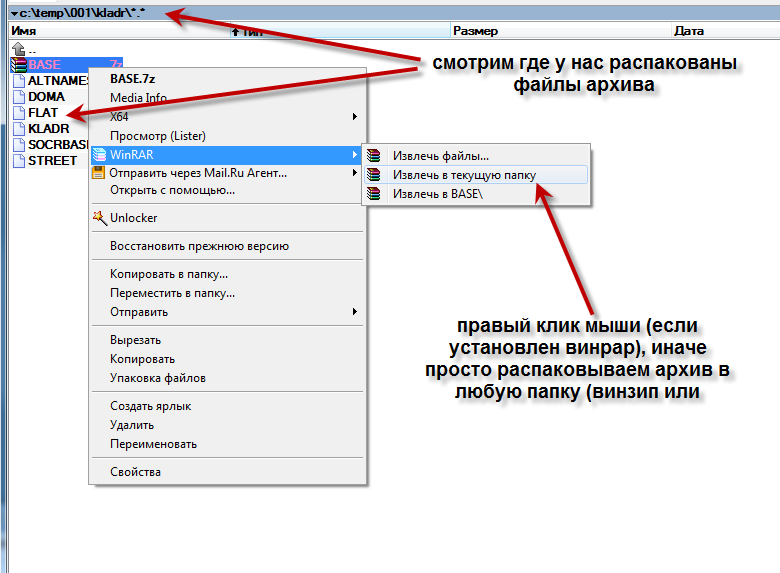The width and height of the screenshot is (780, 573).
Task: Click the BASE archive file icon
Action: pos(18,65)
